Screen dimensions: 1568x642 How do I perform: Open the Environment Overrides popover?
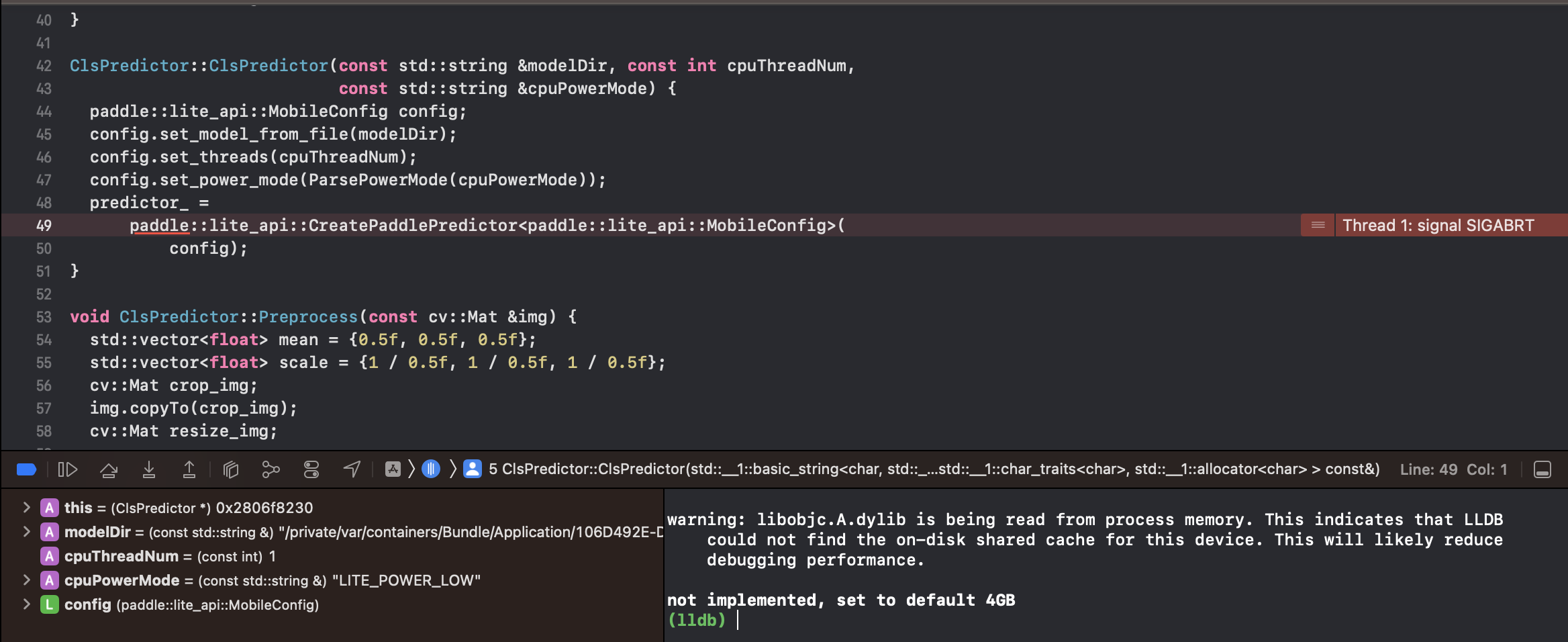(310, 469)
